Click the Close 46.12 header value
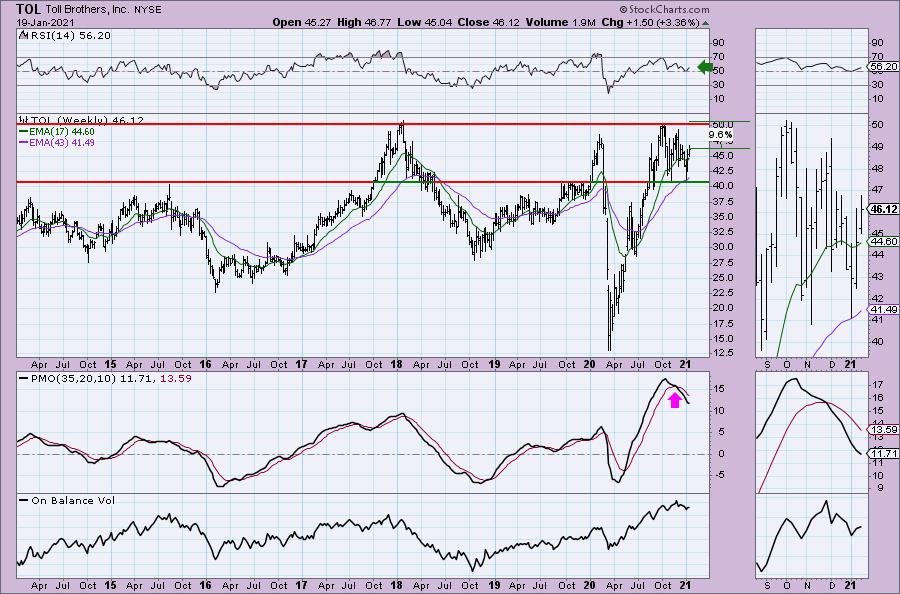 [488, 22]
